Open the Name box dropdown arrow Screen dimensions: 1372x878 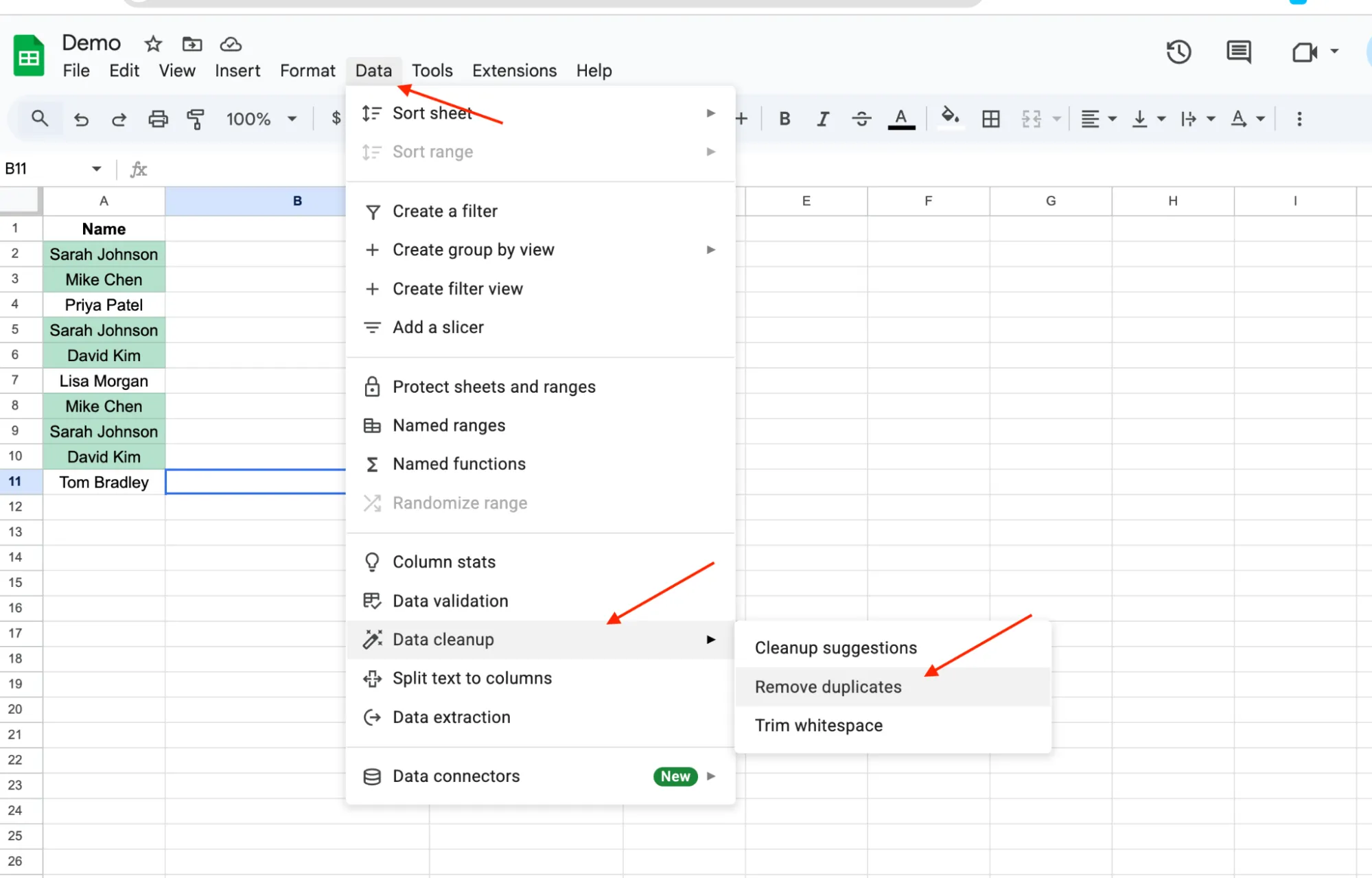pyautogui.click(x=95, y=168)
